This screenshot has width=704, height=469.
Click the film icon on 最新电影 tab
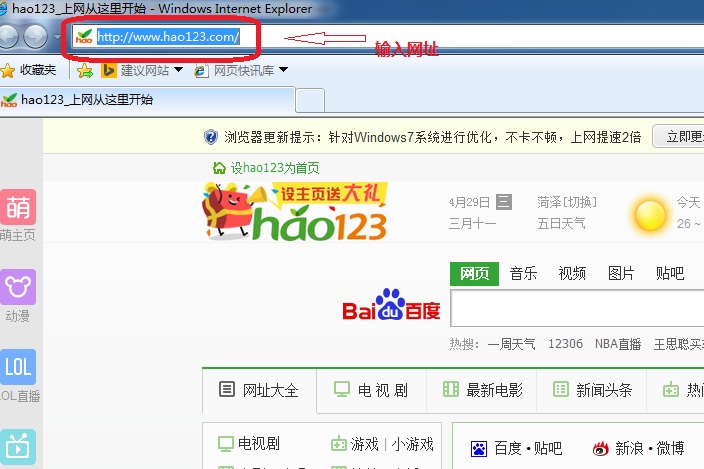tap(451, 389)
